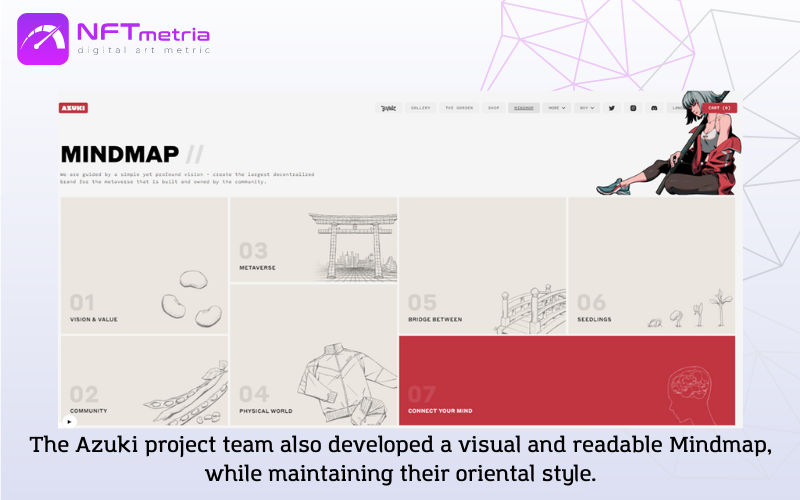This screenshot has width=800, height=500.
Task: Click the torii gate sketch in Metaverse tile
Action: pyautogui.click(x=354, y=247)
